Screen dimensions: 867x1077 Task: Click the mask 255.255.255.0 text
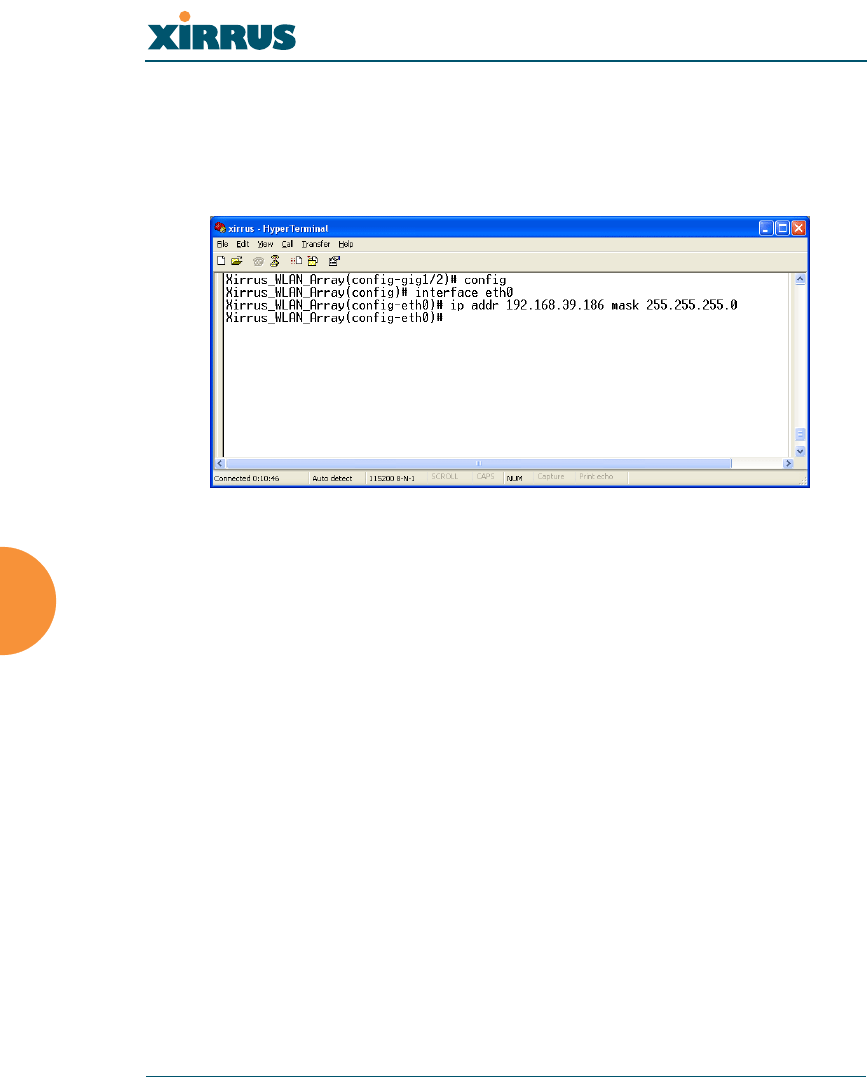pyautogui.click(x=675, y=305)
